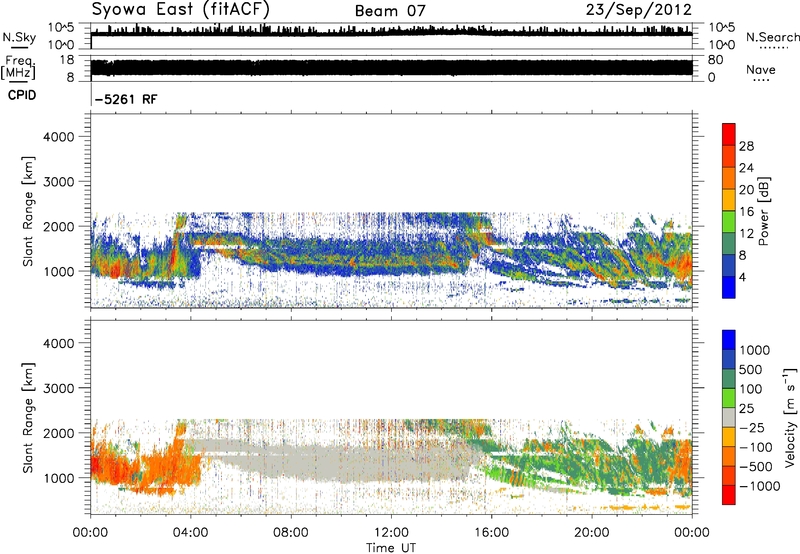Select the "Velocity [m s⁻¹]" color bar title
This screenshot has width=800, height=554.
[790, 417]
